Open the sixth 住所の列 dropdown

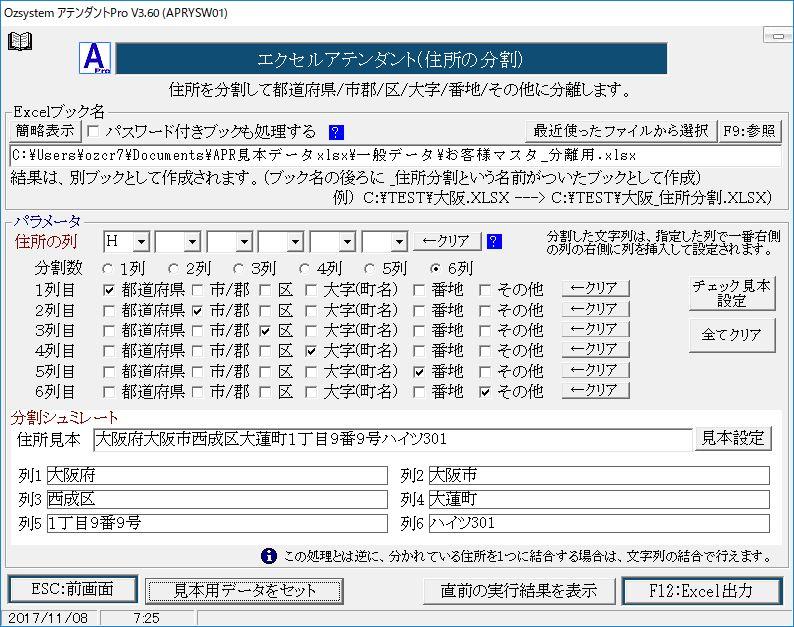(400, 242)
